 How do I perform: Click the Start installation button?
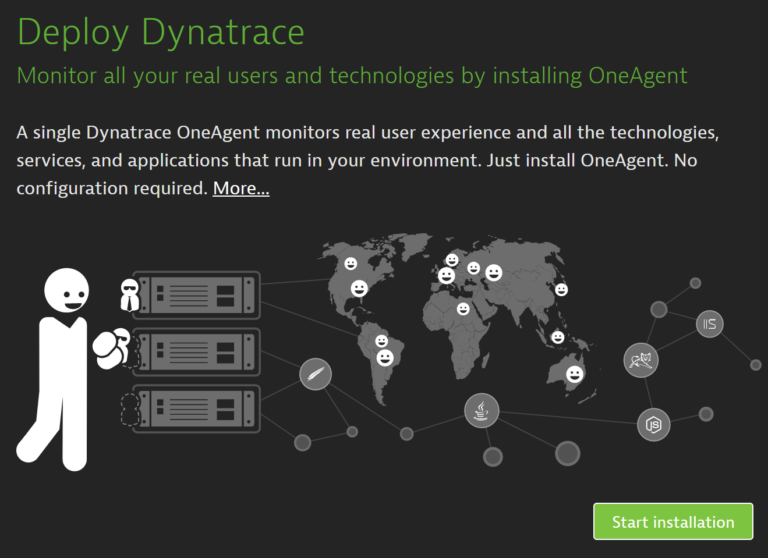672,522
